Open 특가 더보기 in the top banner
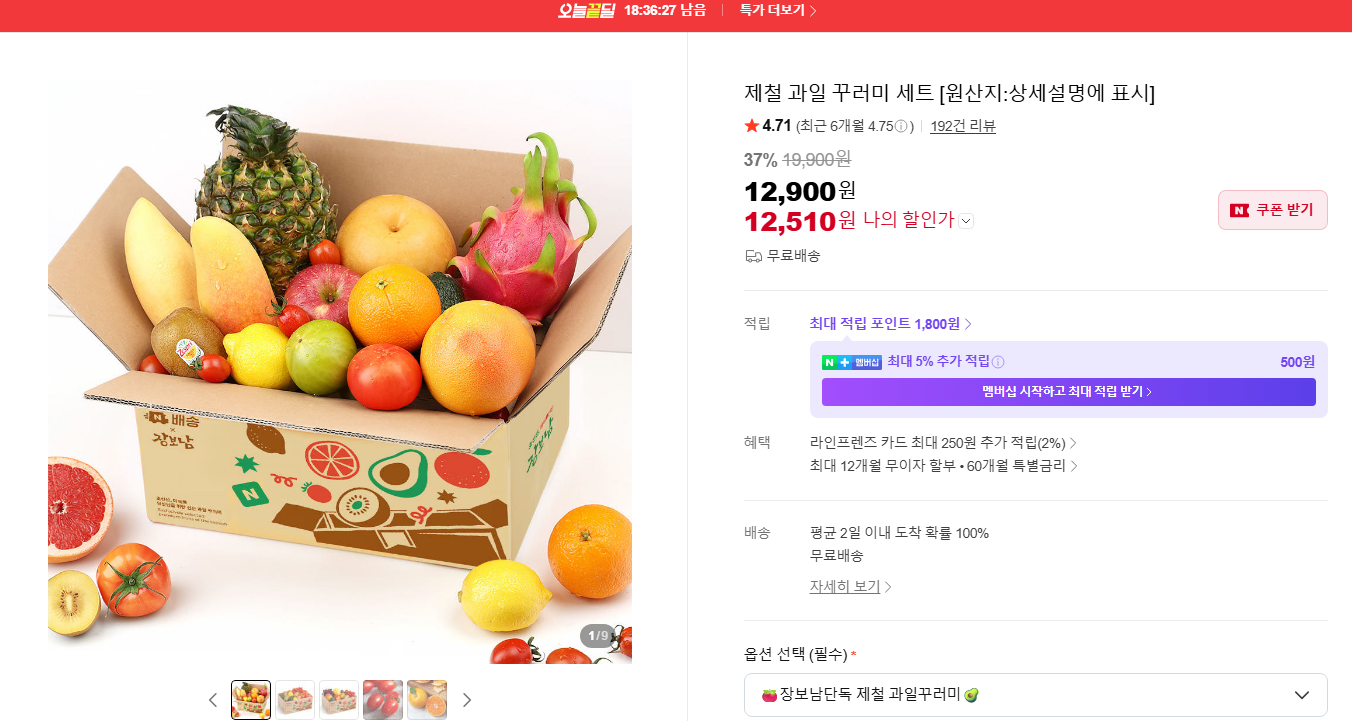Screen dimensions: 1352x721 pyautogui.click(x=778, y=11)
